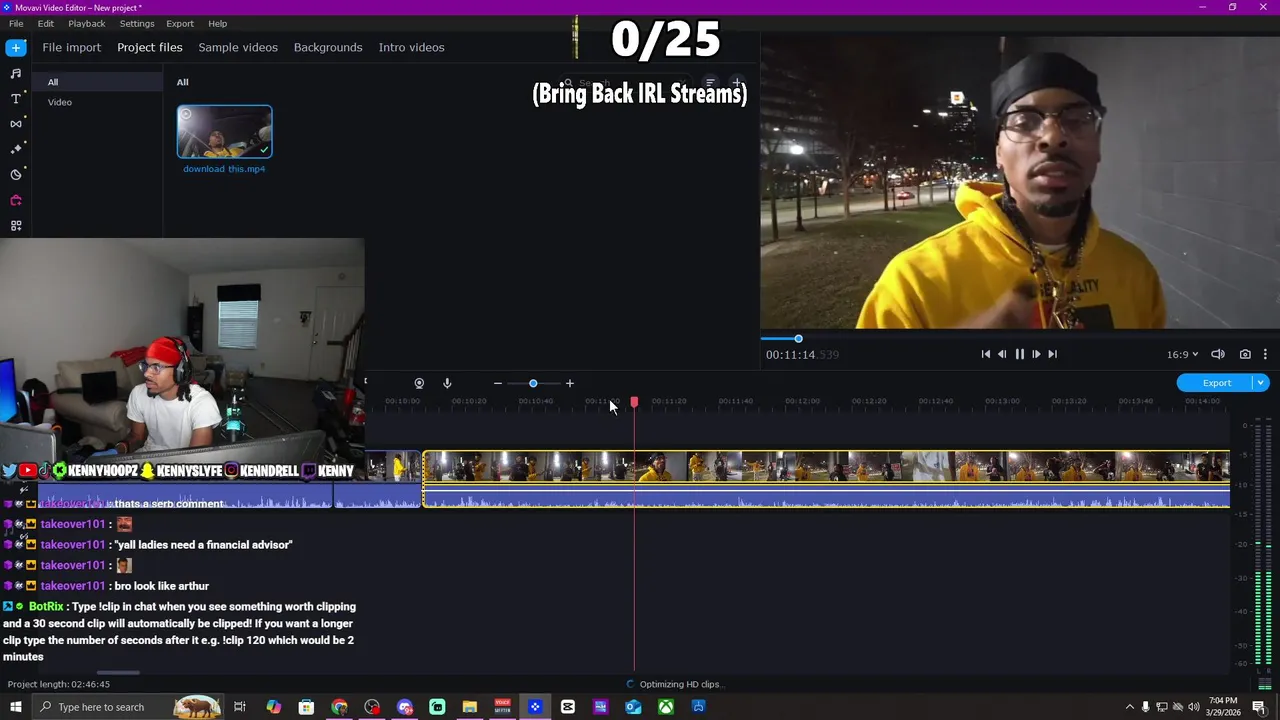Zoom in timeline with plus icon
The width and height of the screenshot is (1280, 720).
click(570, 383)
